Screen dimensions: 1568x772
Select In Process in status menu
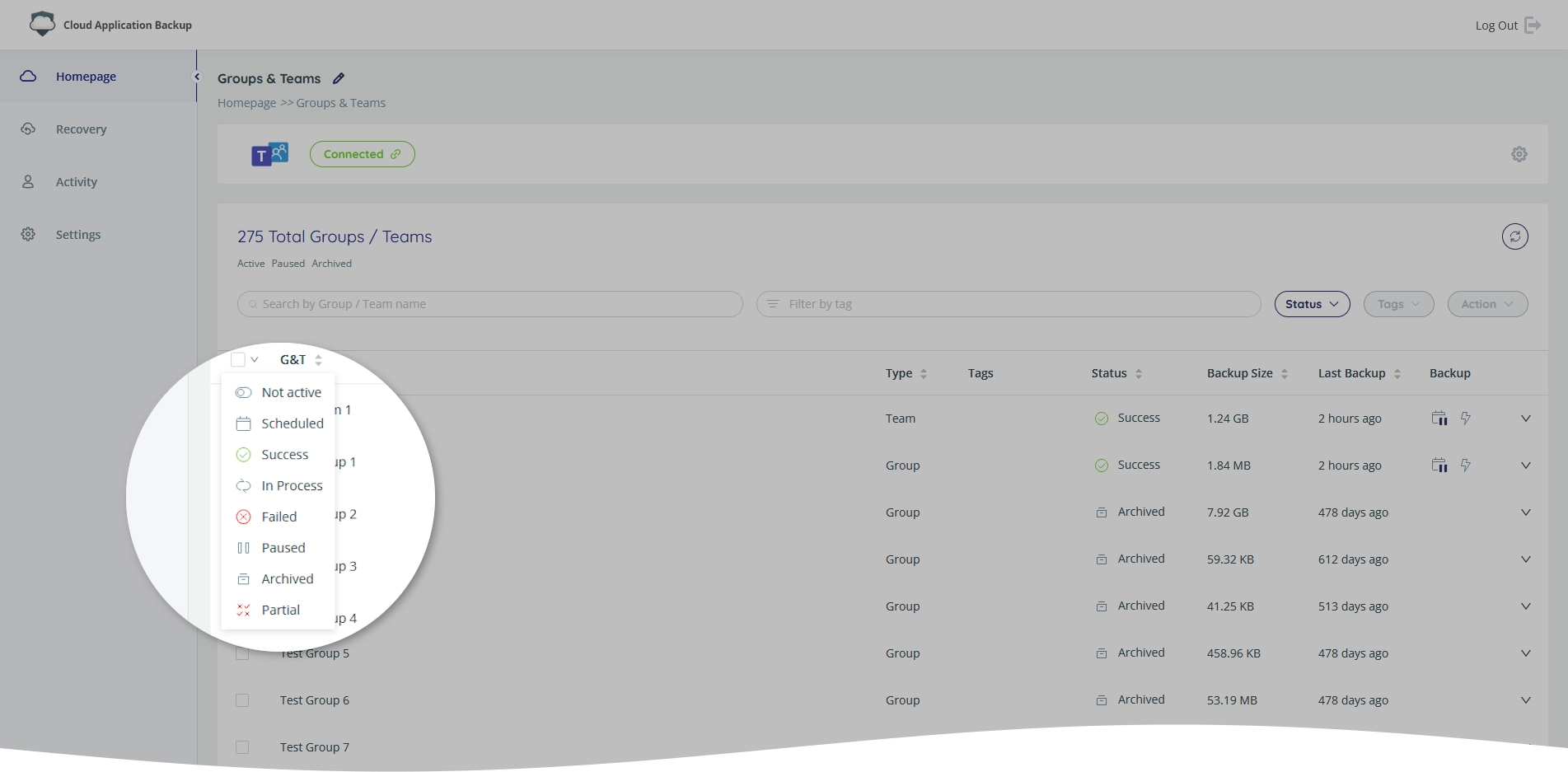tap(278, 486)
